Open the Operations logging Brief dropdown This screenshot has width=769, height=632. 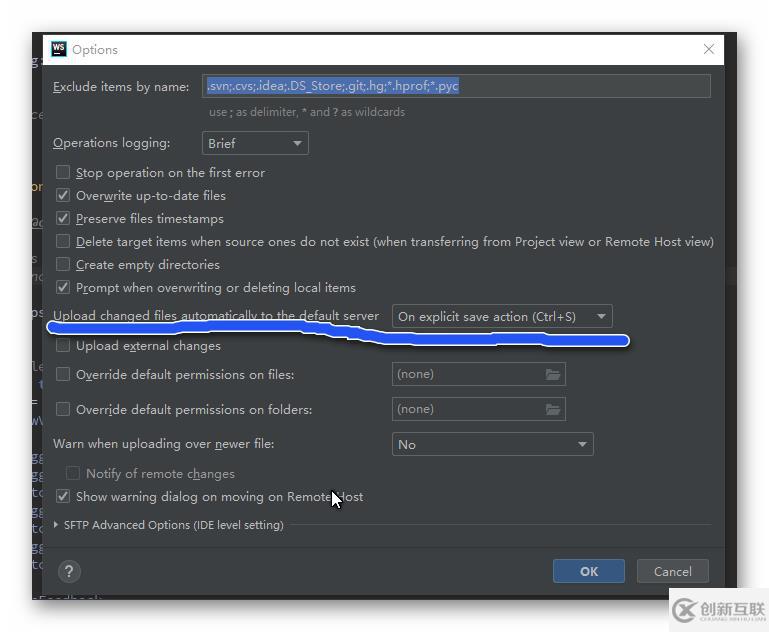tap(255, 143)
